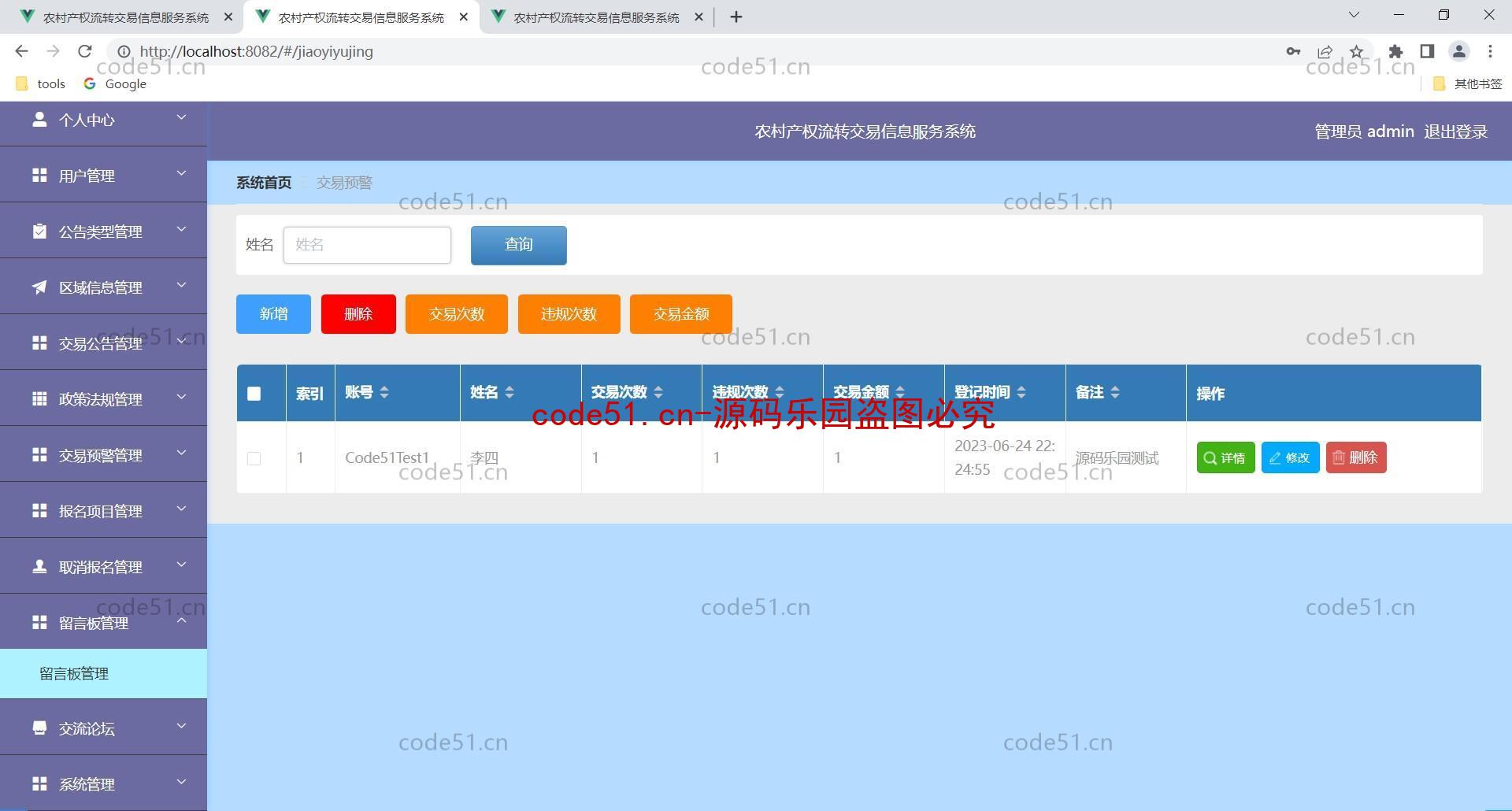Click the 政策法规管理 table icon
The height and width of the screenshot is (811, 1512).
tap(39, 398)
